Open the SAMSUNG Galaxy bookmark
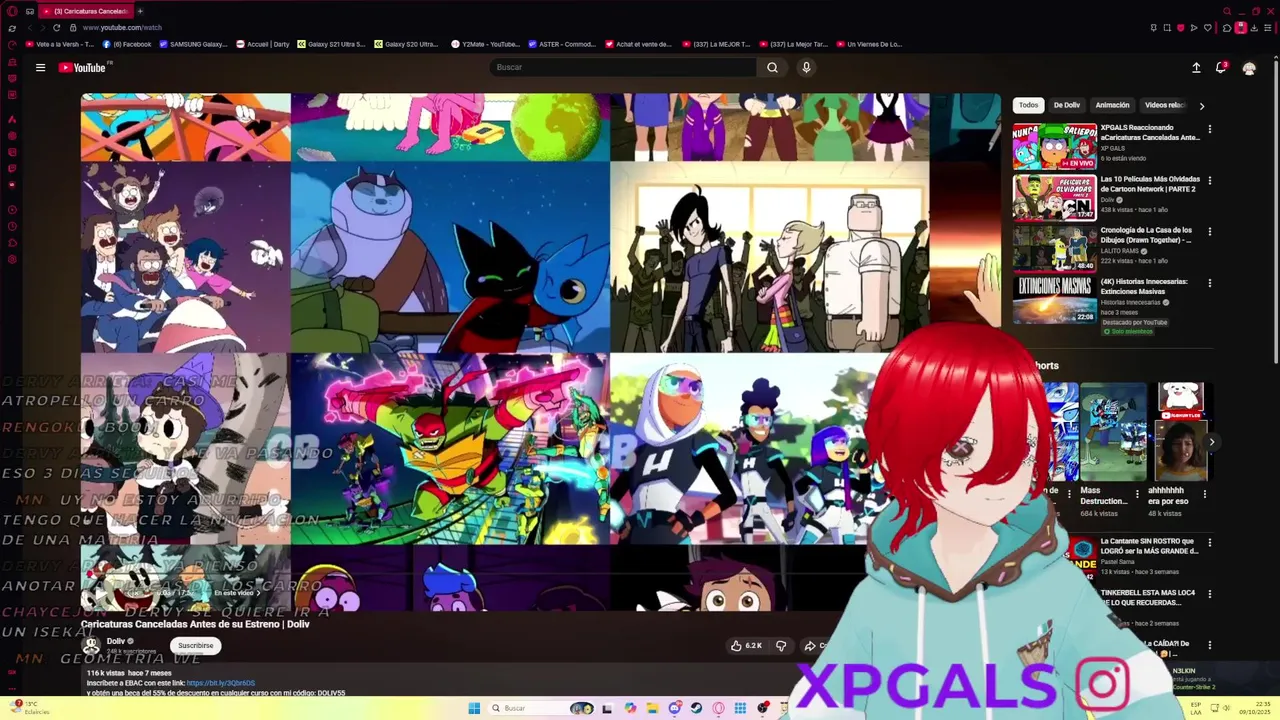The image size is (1280, 720). coord(194,44)
